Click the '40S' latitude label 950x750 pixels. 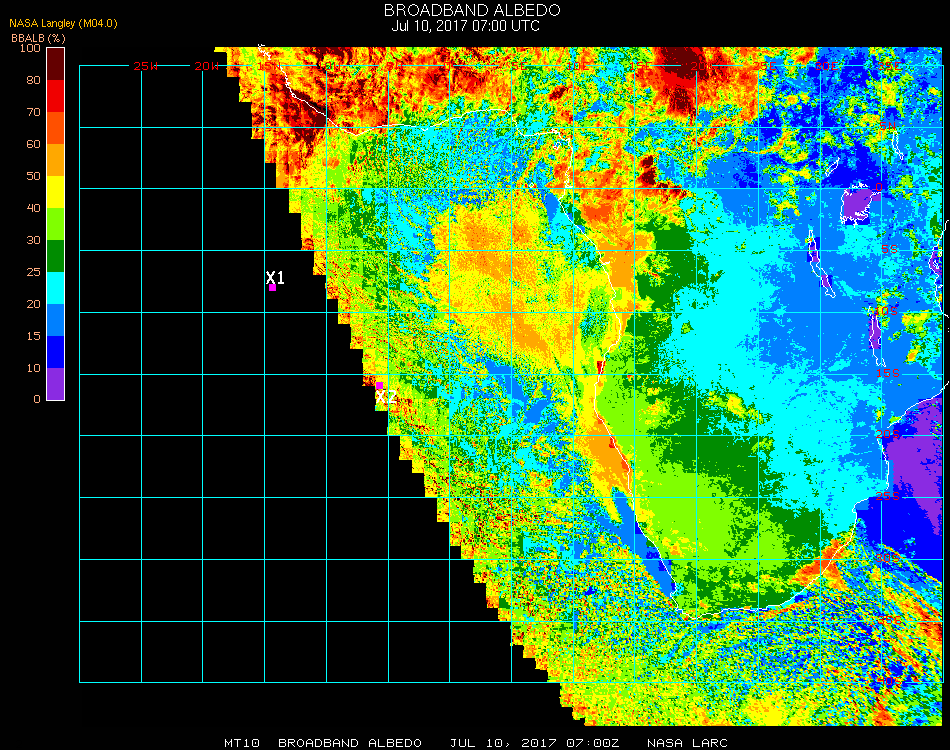(888, 682)
